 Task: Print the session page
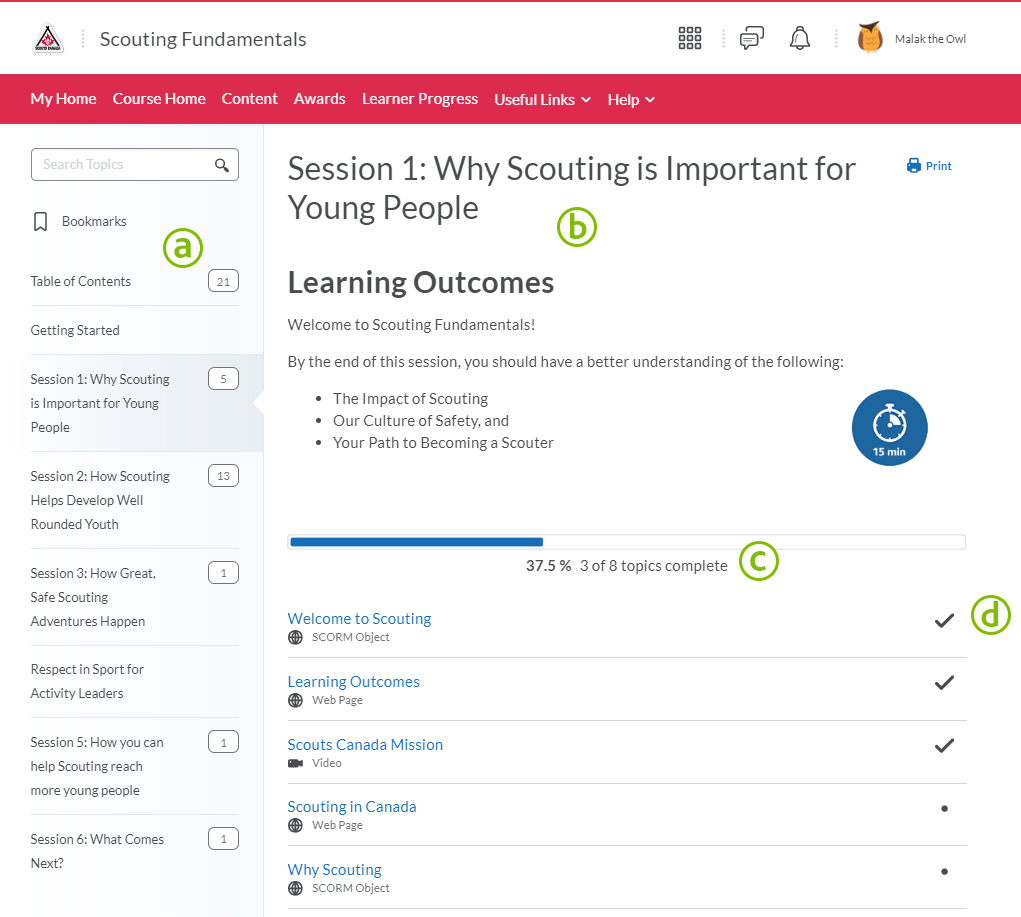pos(929,166)
